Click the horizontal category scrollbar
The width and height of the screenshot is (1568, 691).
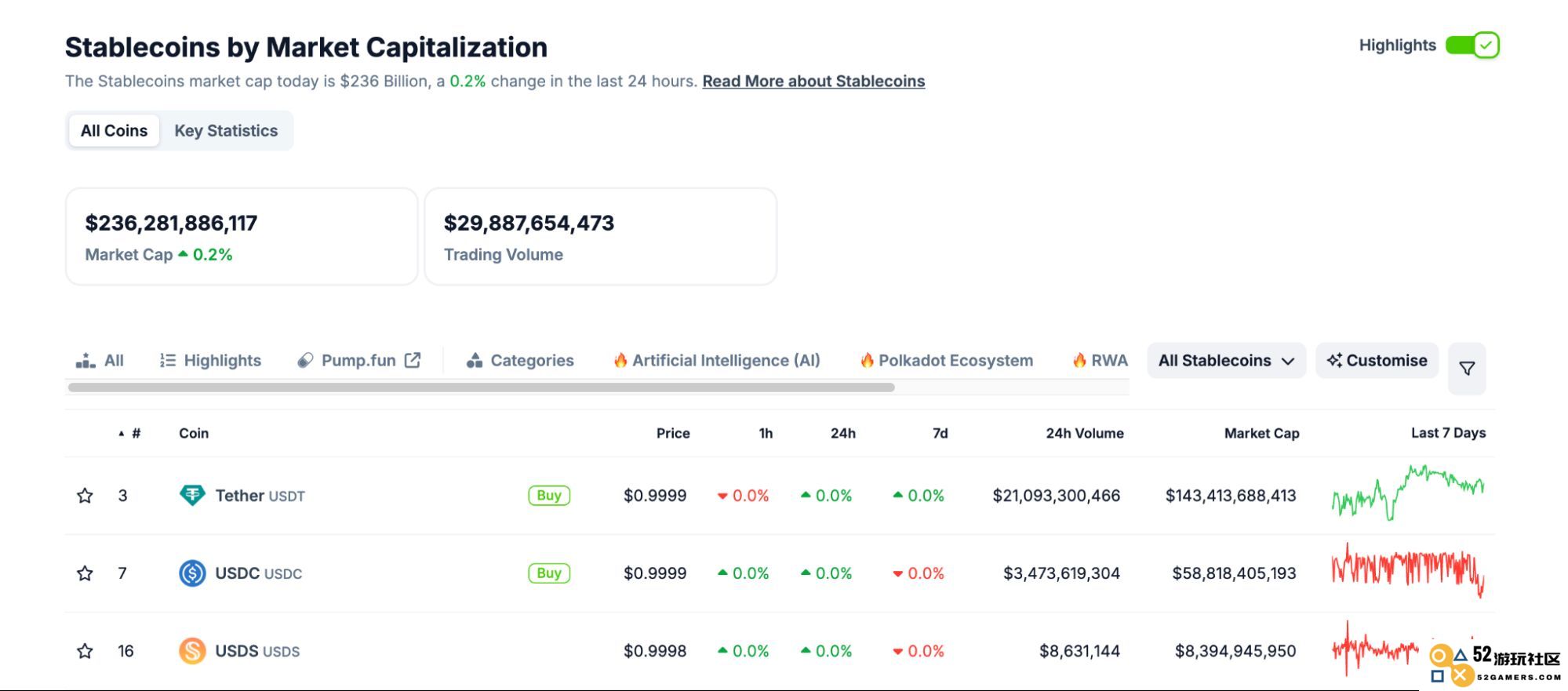pyautogui.click(x=481, y=387)
